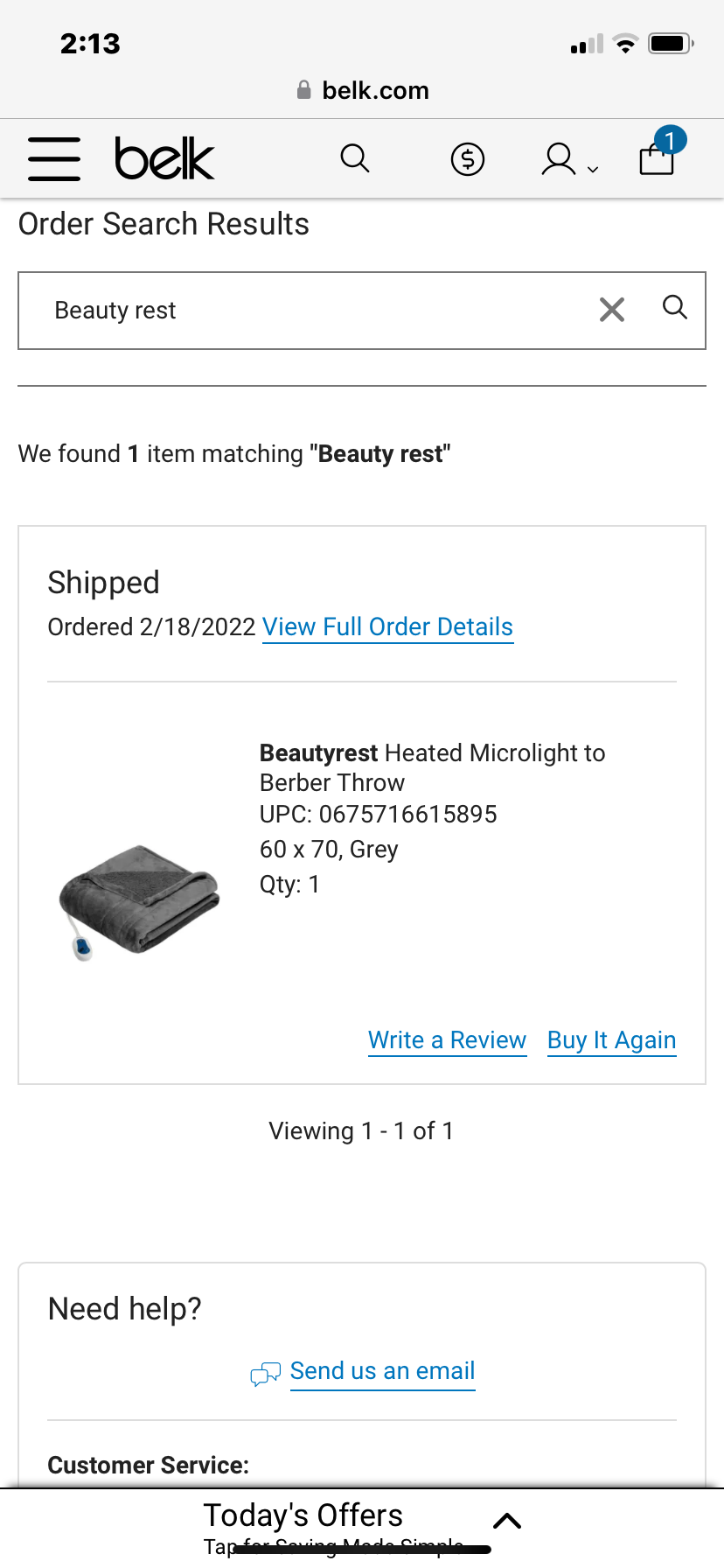Image resolution: width=724 pixels, height=1568 pixels.
Task: Tap the chat bubbles email icon
Action: click(265, 1374)
